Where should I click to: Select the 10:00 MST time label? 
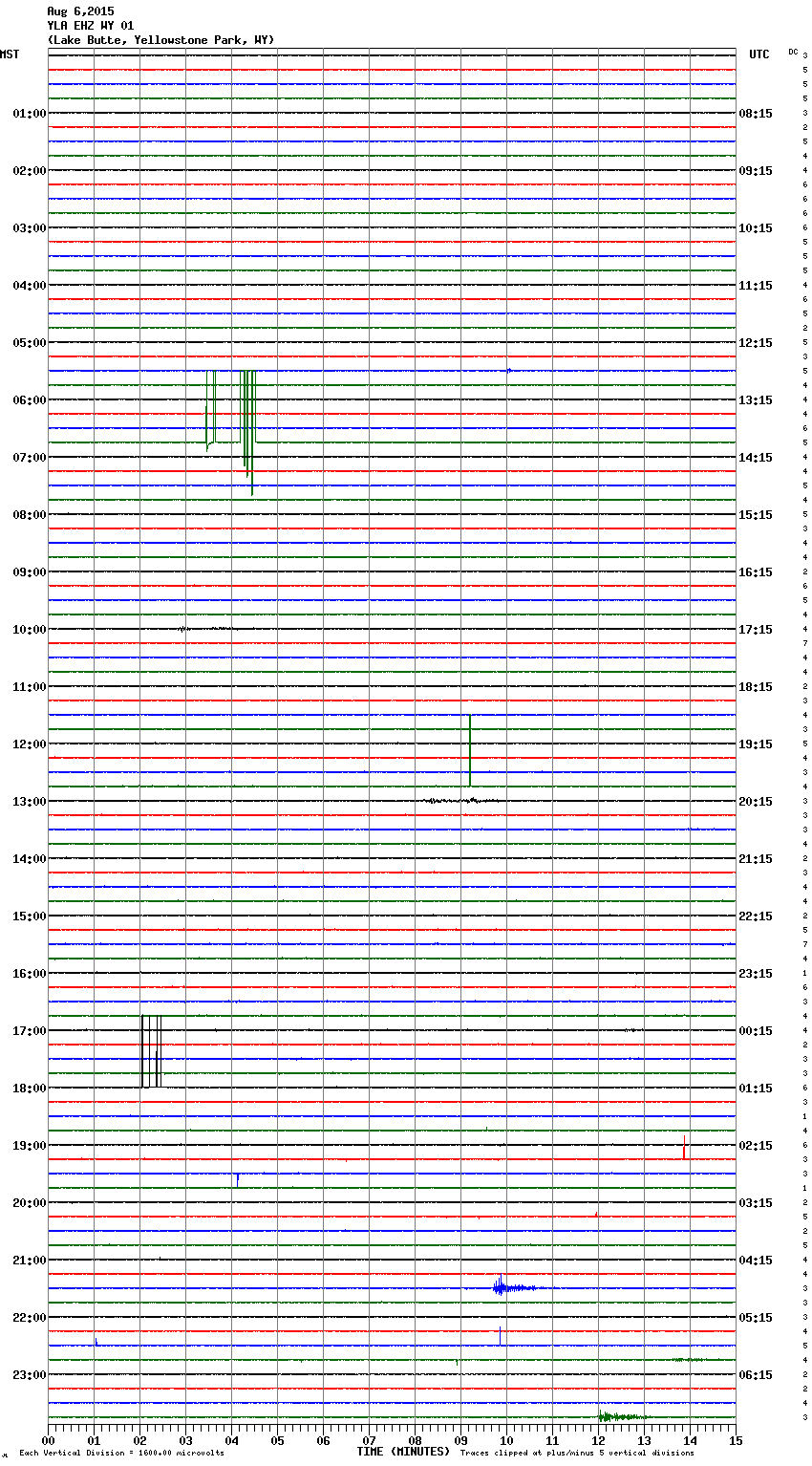(30, 630)
